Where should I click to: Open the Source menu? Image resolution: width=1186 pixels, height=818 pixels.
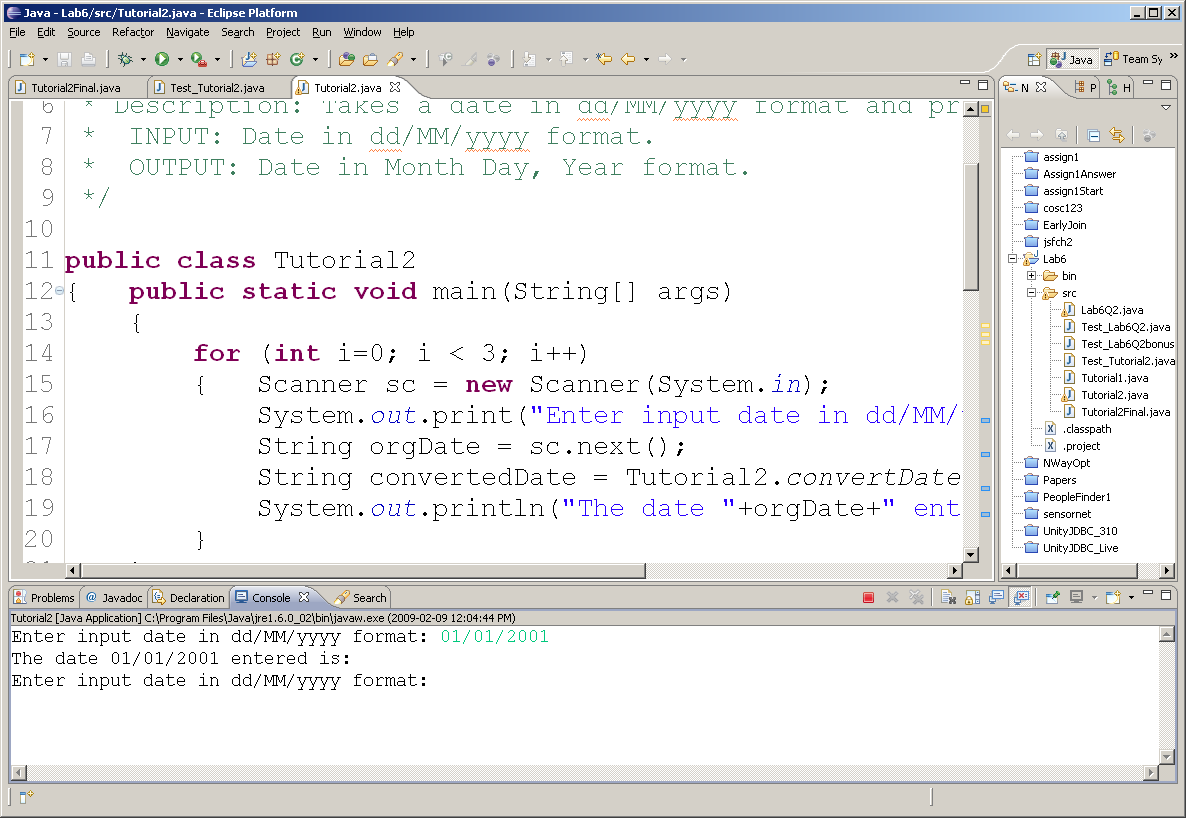[x=83, y=32]
